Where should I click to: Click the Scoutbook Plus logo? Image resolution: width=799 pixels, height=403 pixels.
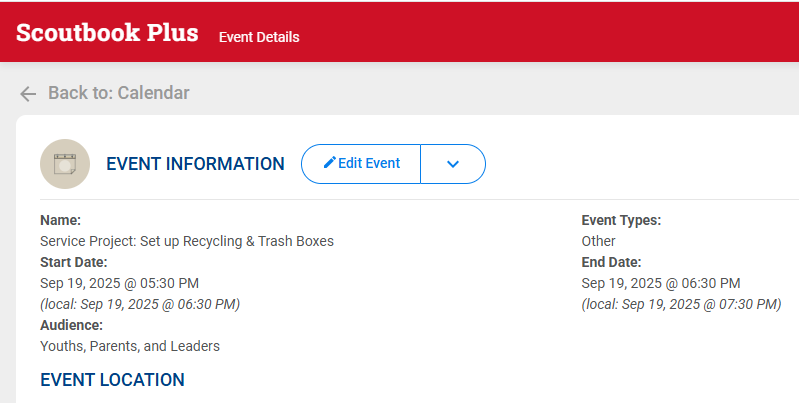pos(107,32)
